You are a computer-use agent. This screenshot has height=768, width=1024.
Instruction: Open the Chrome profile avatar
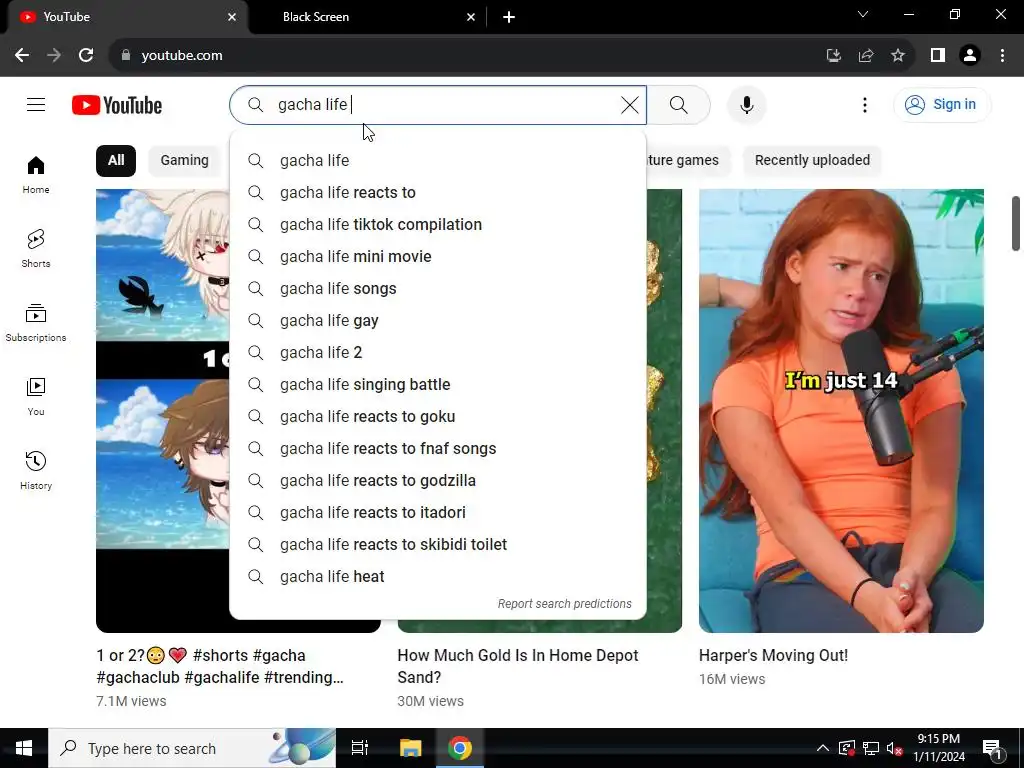pos(970,56)
